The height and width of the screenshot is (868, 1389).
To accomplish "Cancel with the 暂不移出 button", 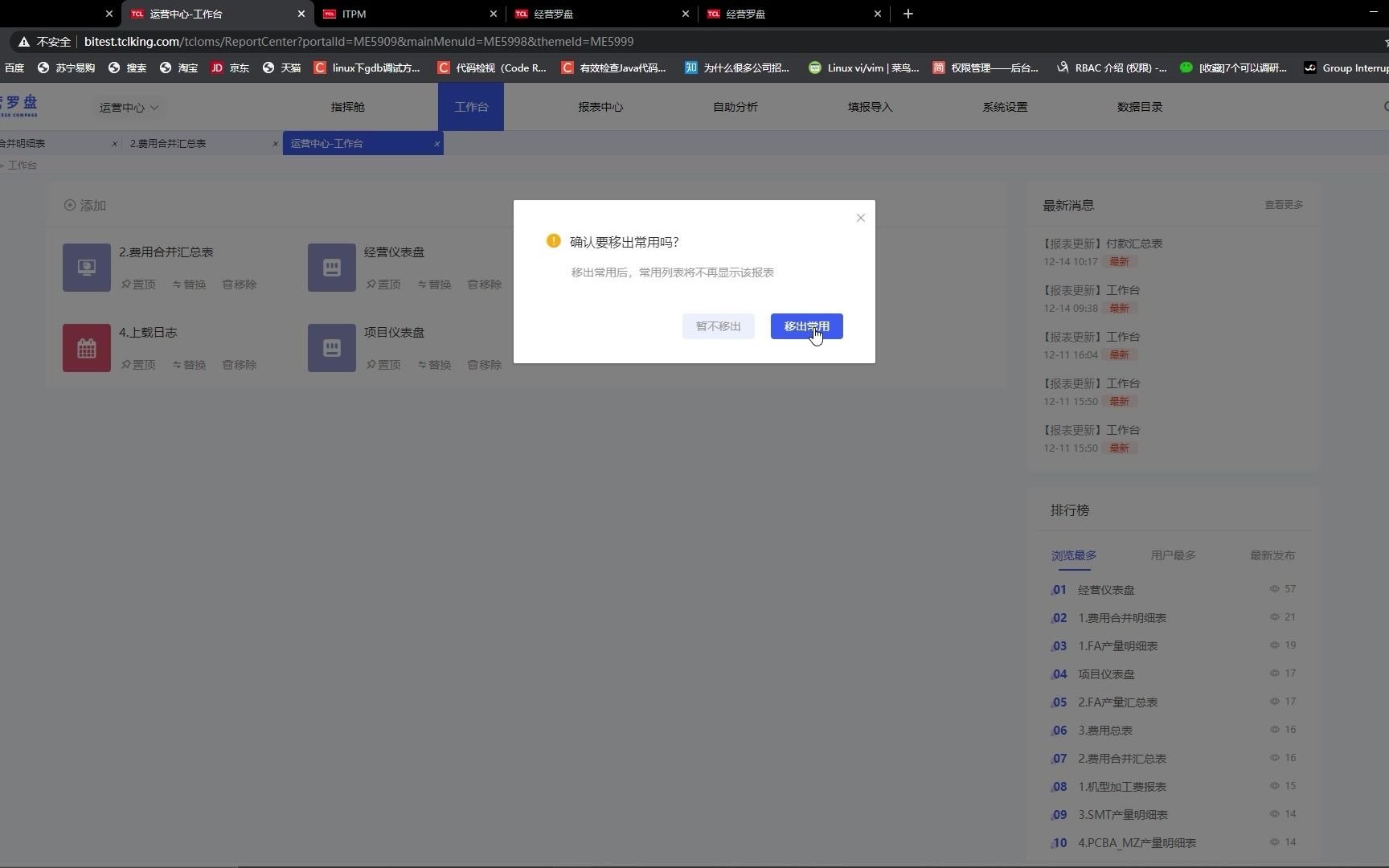I will (x=718, y=326).
